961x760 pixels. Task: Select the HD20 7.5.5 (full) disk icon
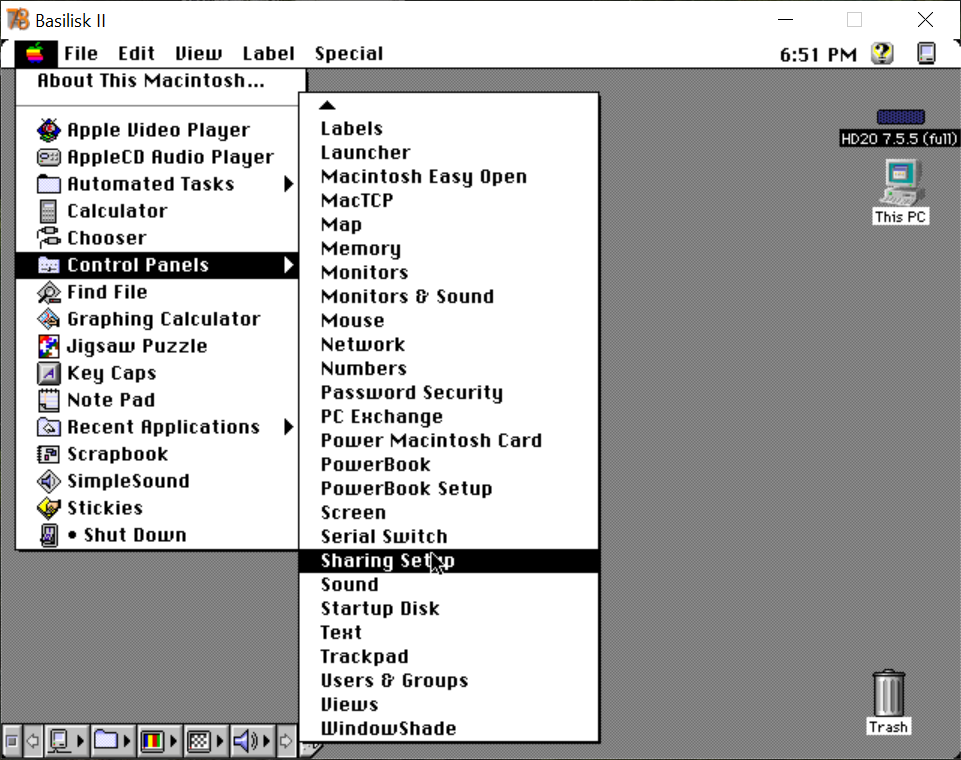900,128
